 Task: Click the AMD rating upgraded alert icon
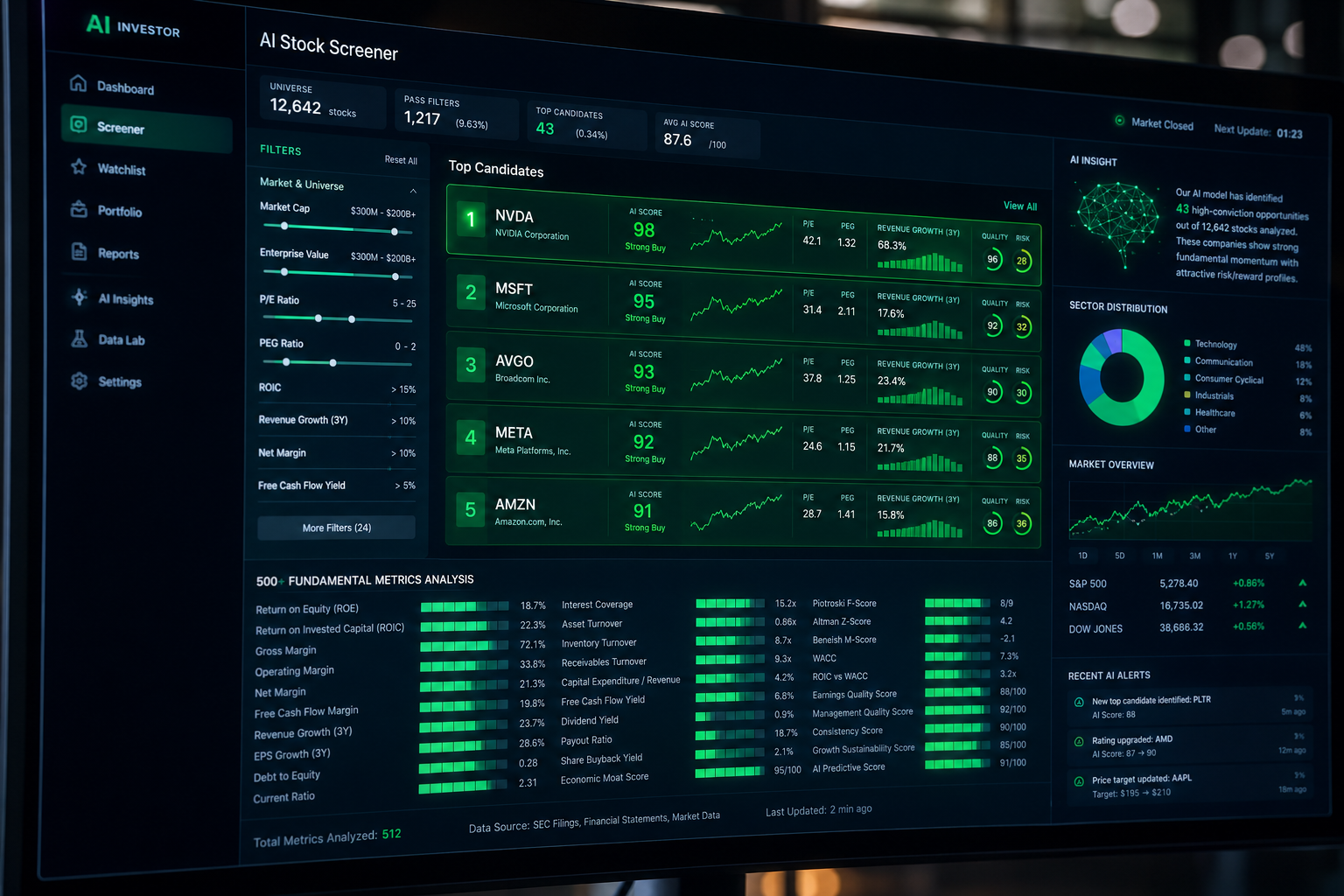(1079, 741)
